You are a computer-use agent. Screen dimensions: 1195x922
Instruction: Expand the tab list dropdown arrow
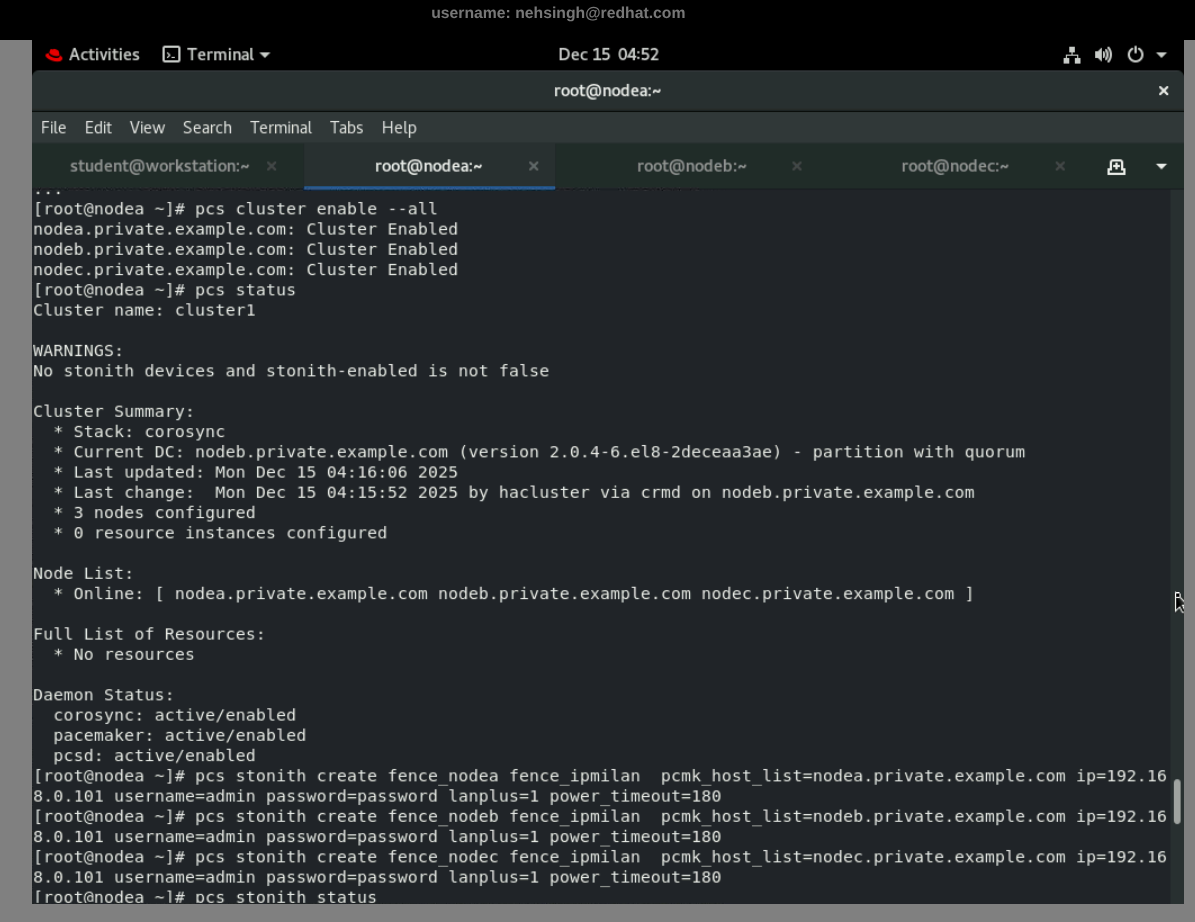[1161, 167]
